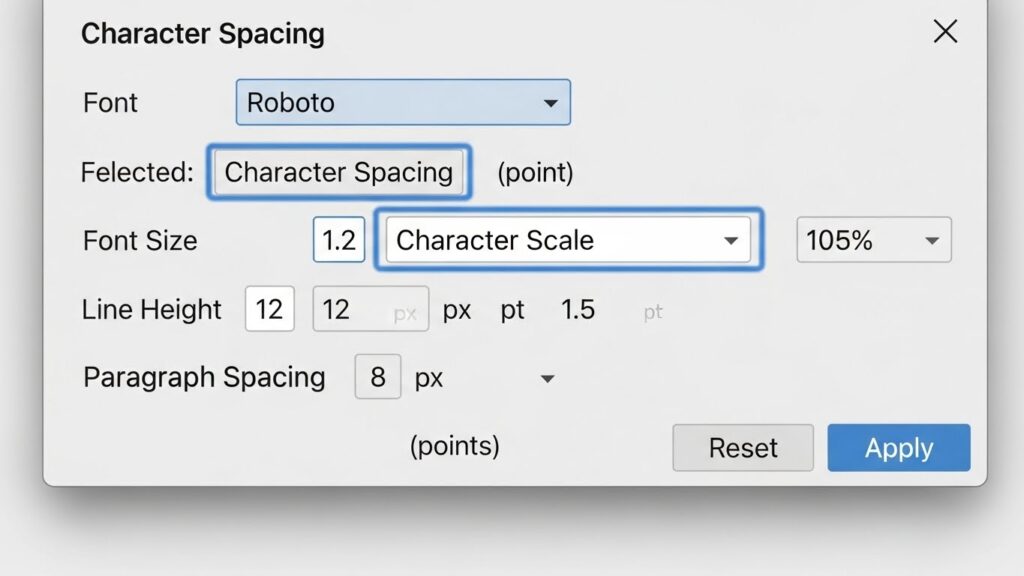Click the arrow on the Font combo box
Image resolution: width=1024 pixels, height=576 pixels.
tap(551, 103)
